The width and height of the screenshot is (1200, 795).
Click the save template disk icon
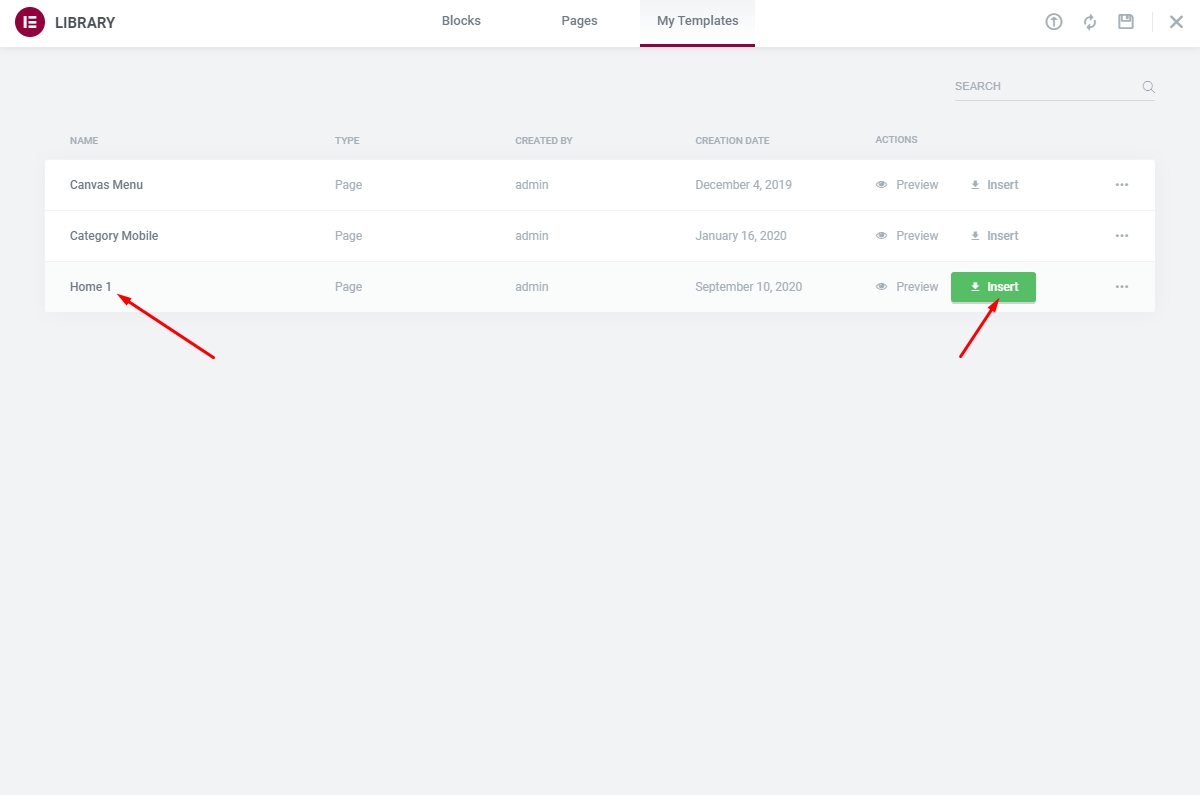coord(1126,22)
